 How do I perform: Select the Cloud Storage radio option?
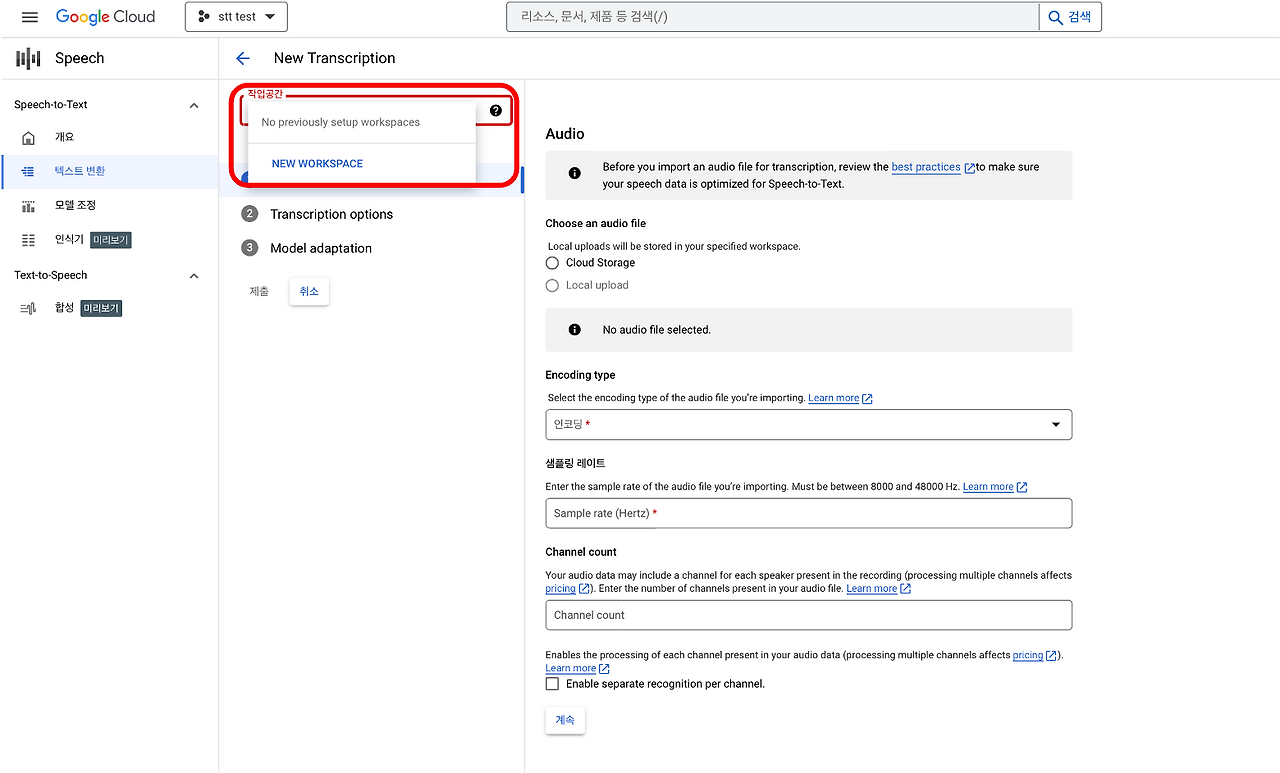(x=552, y=263)
